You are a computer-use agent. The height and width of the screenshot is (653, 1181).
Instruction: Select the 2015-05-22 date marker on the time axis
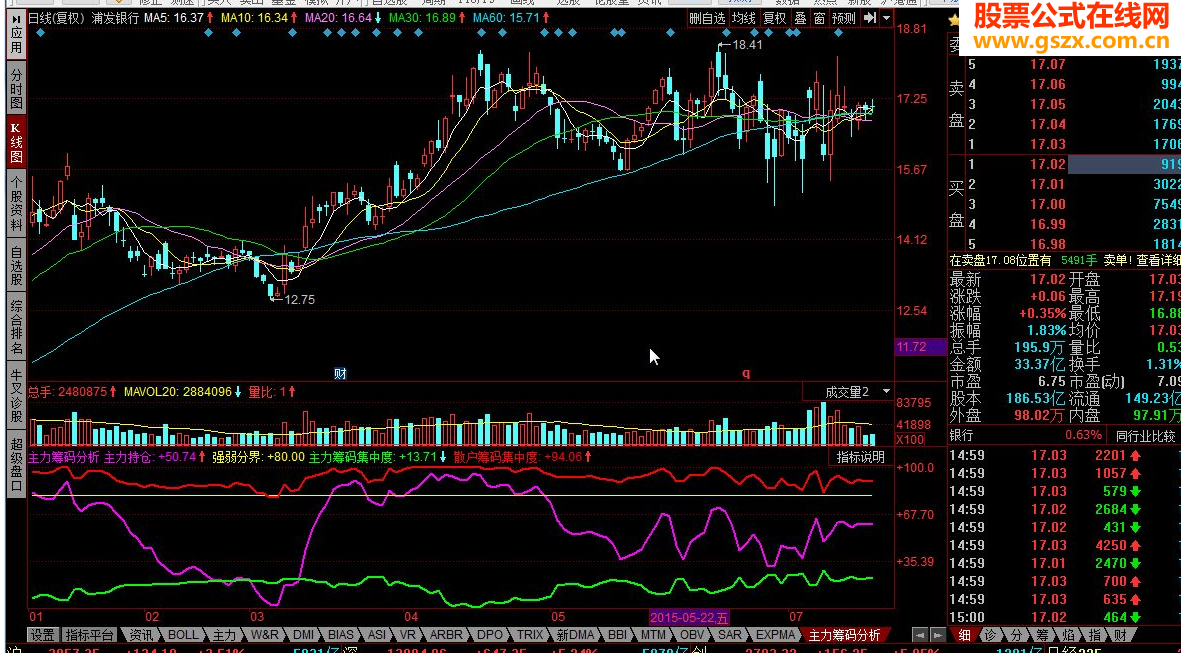point(689,618)
